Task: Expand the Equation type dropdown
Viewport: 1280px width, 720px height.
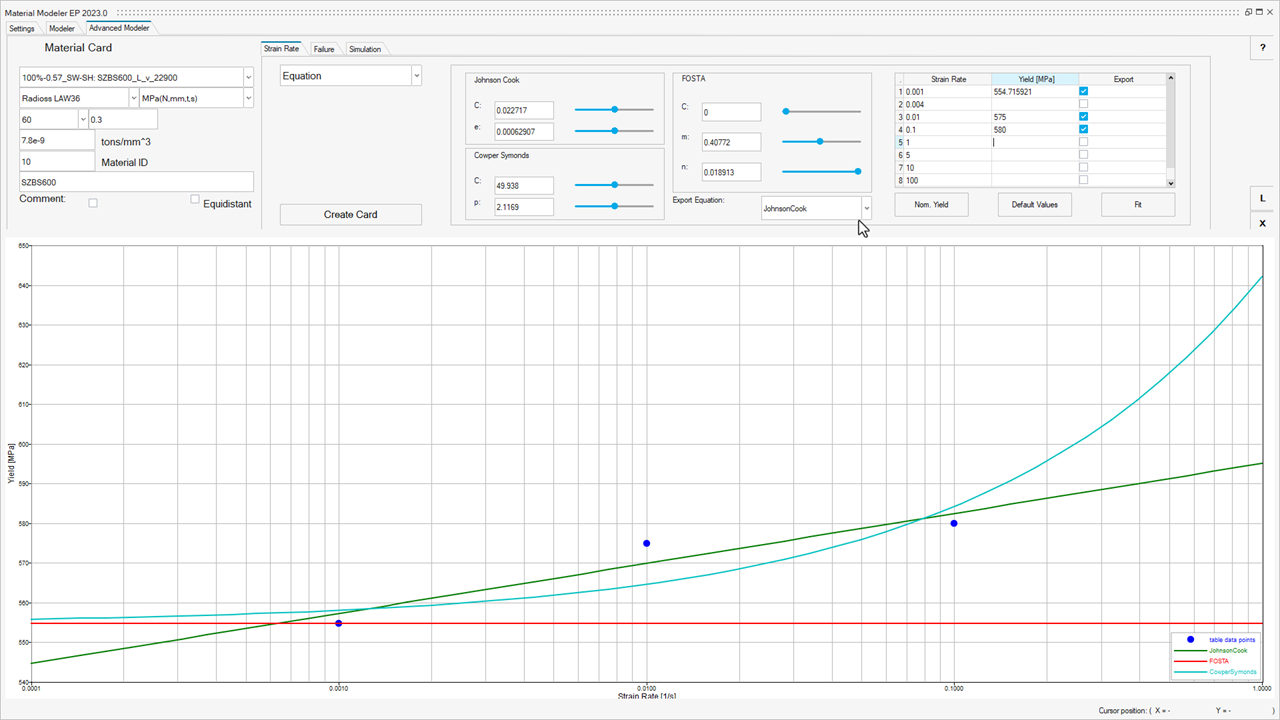Action: pyautogui.click(x=416, y=76)
